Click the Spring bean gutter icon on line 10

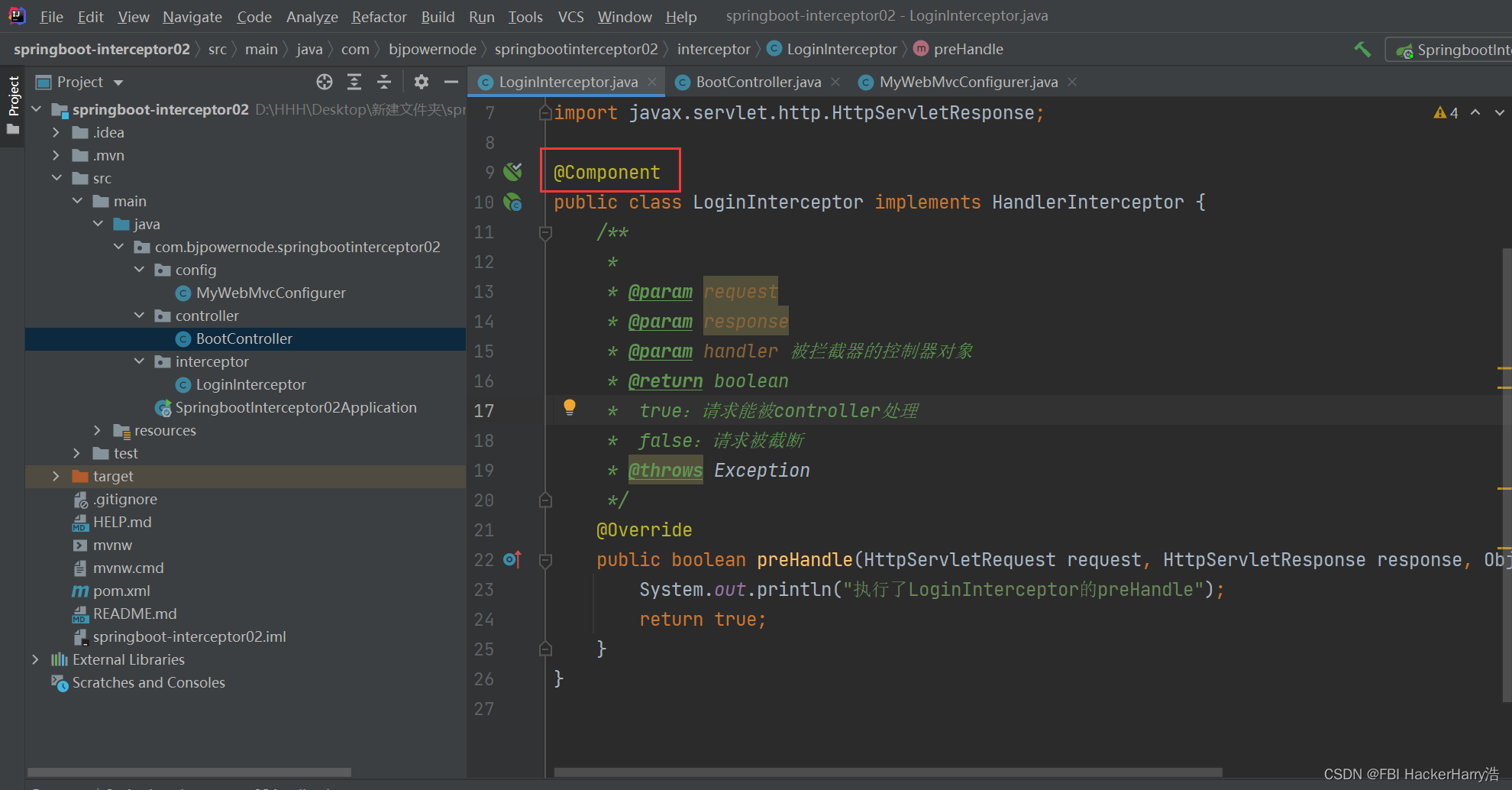(513, 202)
